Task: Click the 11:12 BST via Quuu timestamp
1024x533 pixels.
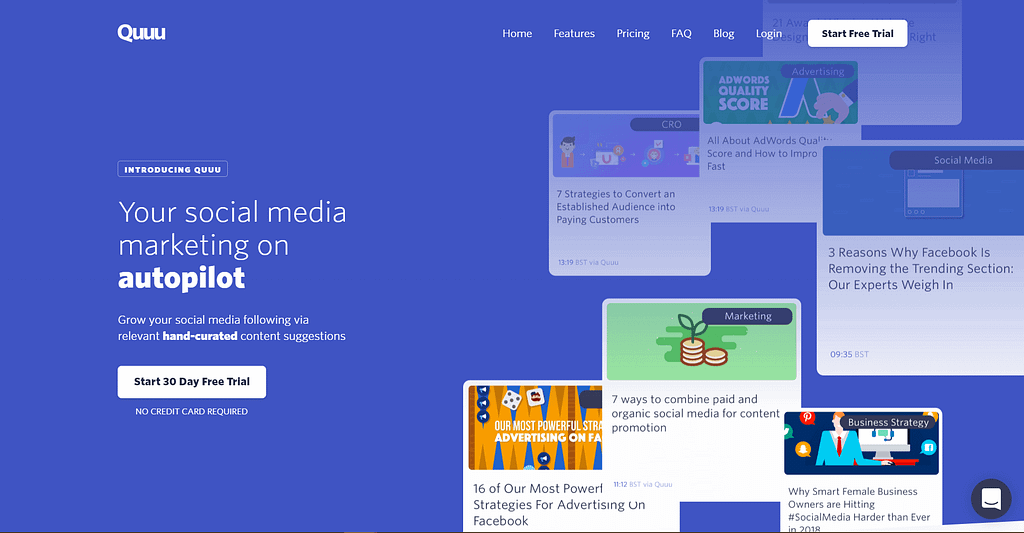Action: point(643,484)
